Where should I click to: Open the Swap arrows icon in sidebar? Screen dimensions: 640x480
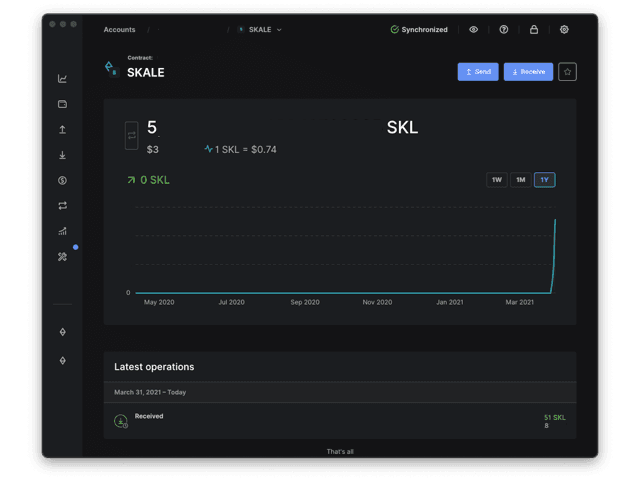pos(63,206)
